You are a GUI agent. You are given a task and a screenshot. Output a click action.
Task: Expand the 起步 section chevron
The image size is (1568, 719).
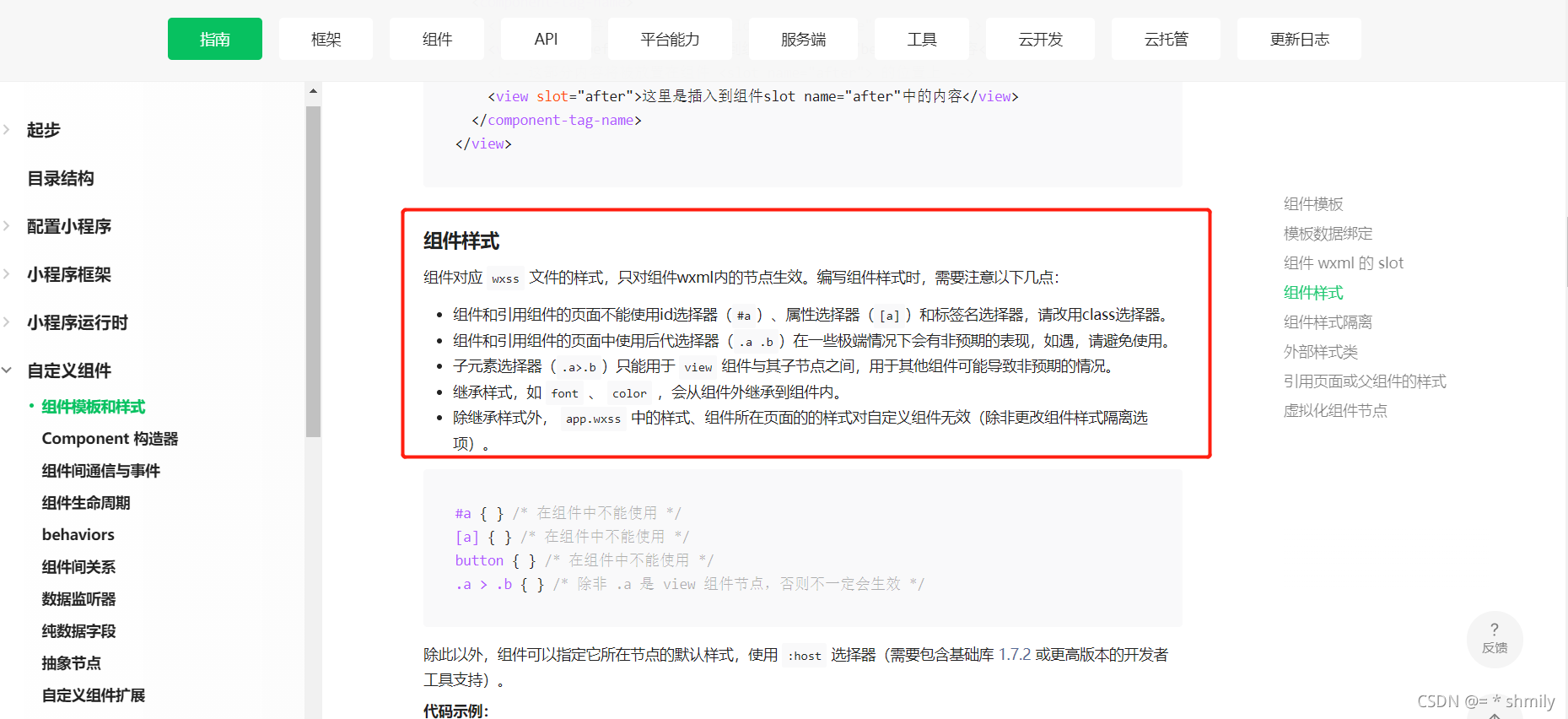[7, 129]
